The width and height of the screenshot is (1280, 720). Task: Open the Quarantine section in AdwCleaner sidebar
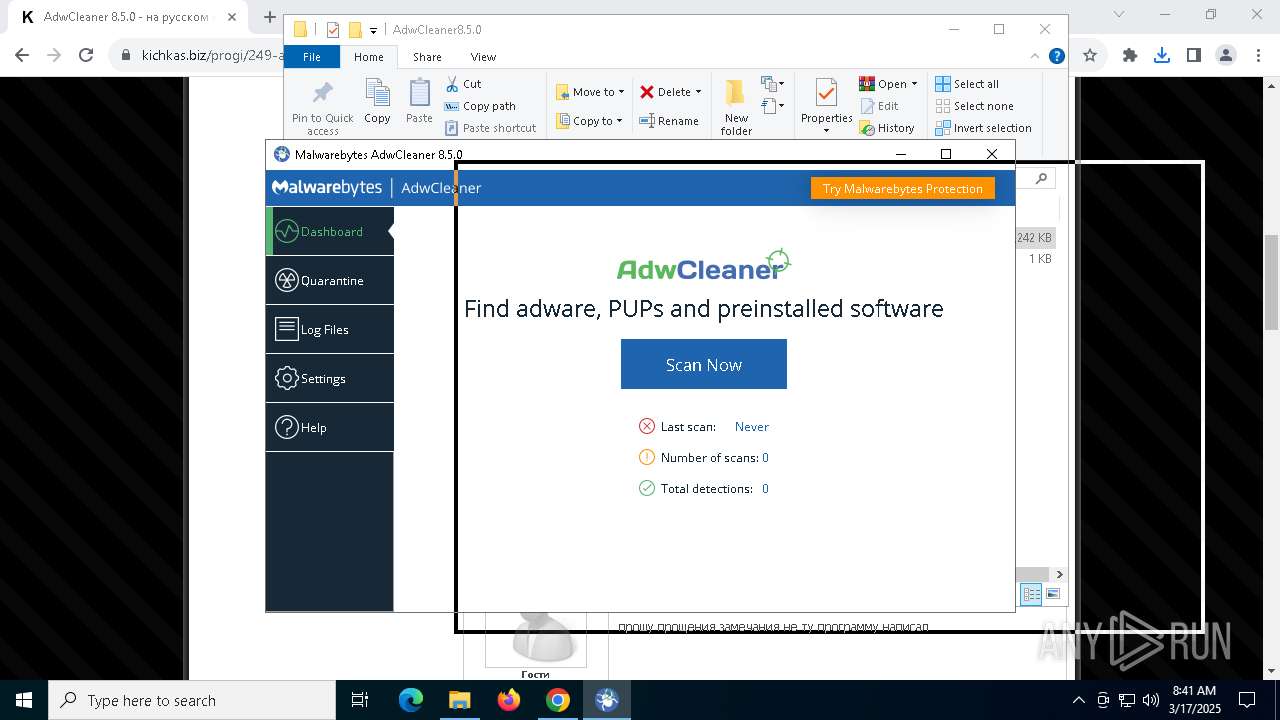330,281
